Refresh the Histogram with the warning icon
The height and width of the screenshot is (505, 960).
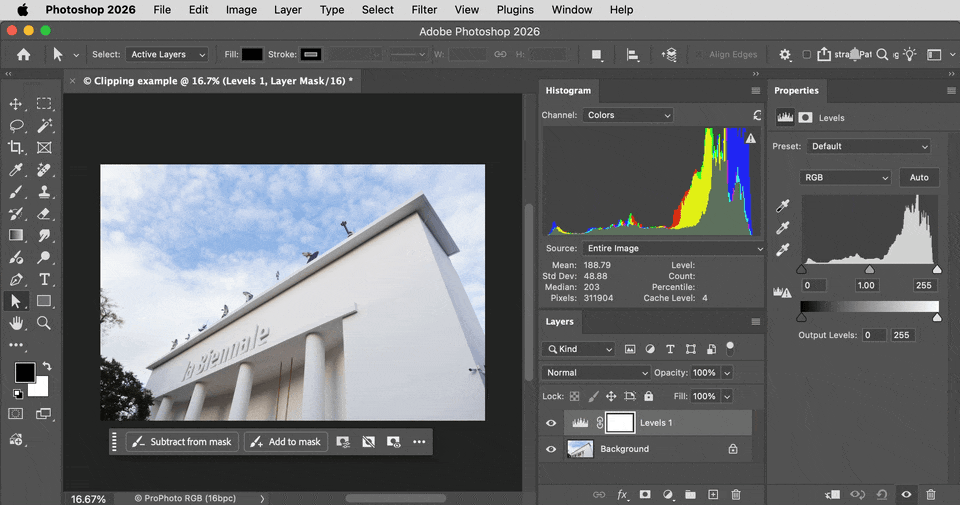coord(751,138)
